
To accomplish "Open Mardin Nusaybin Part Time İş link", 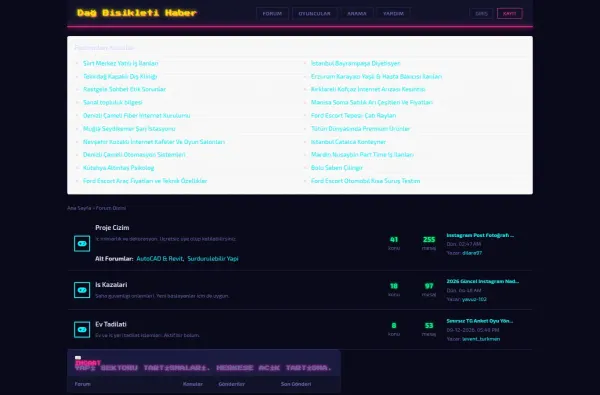I will 362,155.
